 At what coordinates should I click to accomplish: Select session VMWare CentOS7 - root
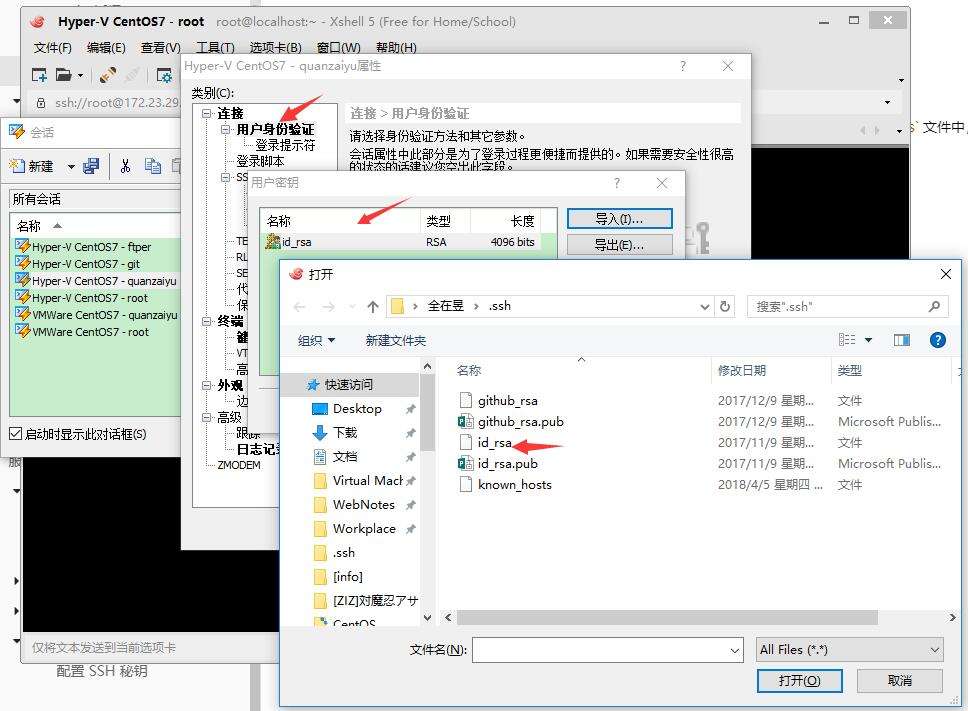pyautogui.click(x=90, y=332)
